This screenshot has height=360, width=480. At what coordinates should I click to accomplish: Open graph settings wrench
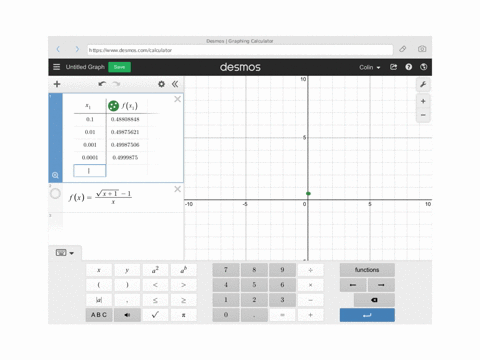423,85
